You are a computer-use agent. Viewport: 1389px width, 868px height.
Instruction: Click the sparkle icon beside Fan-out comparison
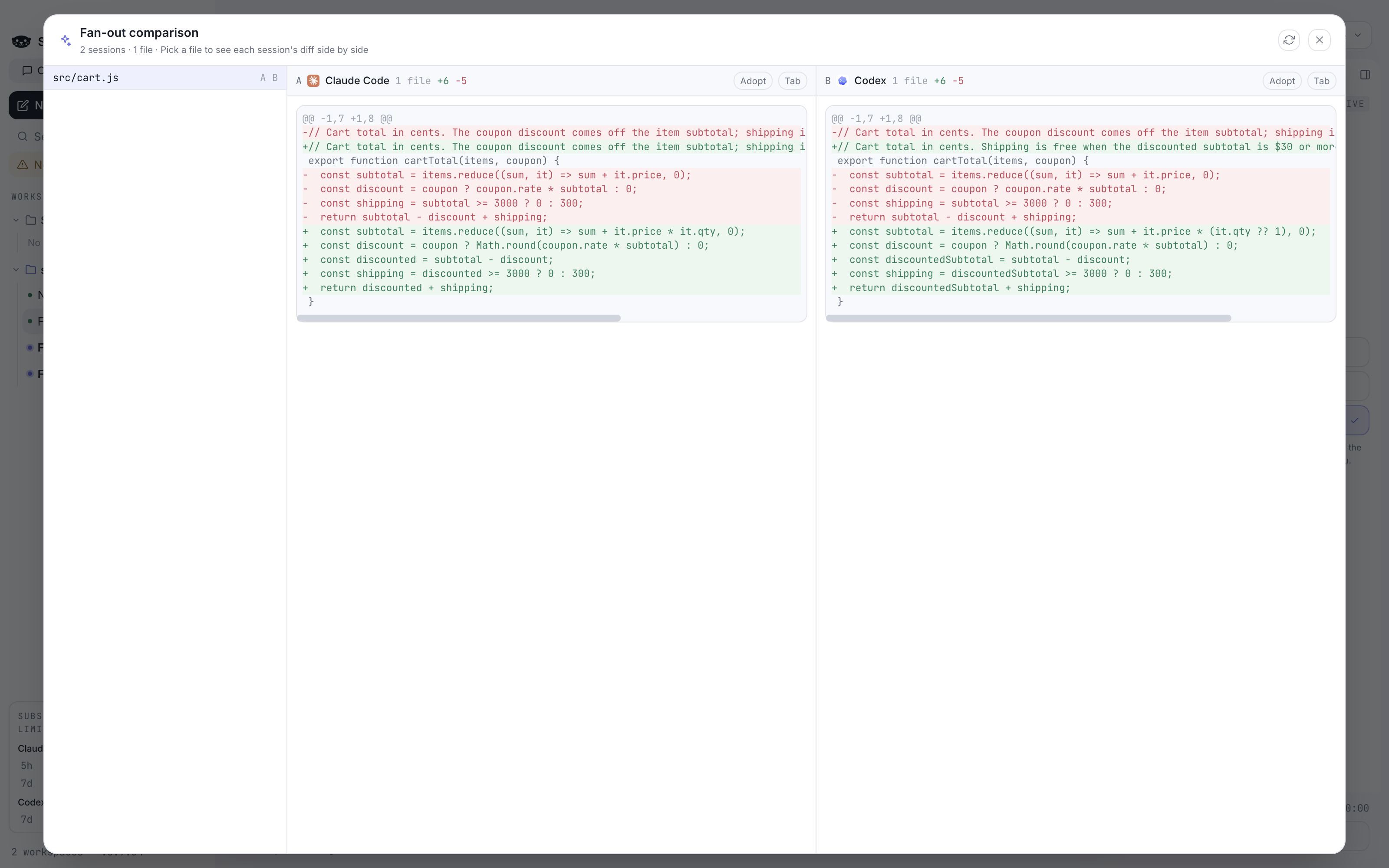pos(66,40)
